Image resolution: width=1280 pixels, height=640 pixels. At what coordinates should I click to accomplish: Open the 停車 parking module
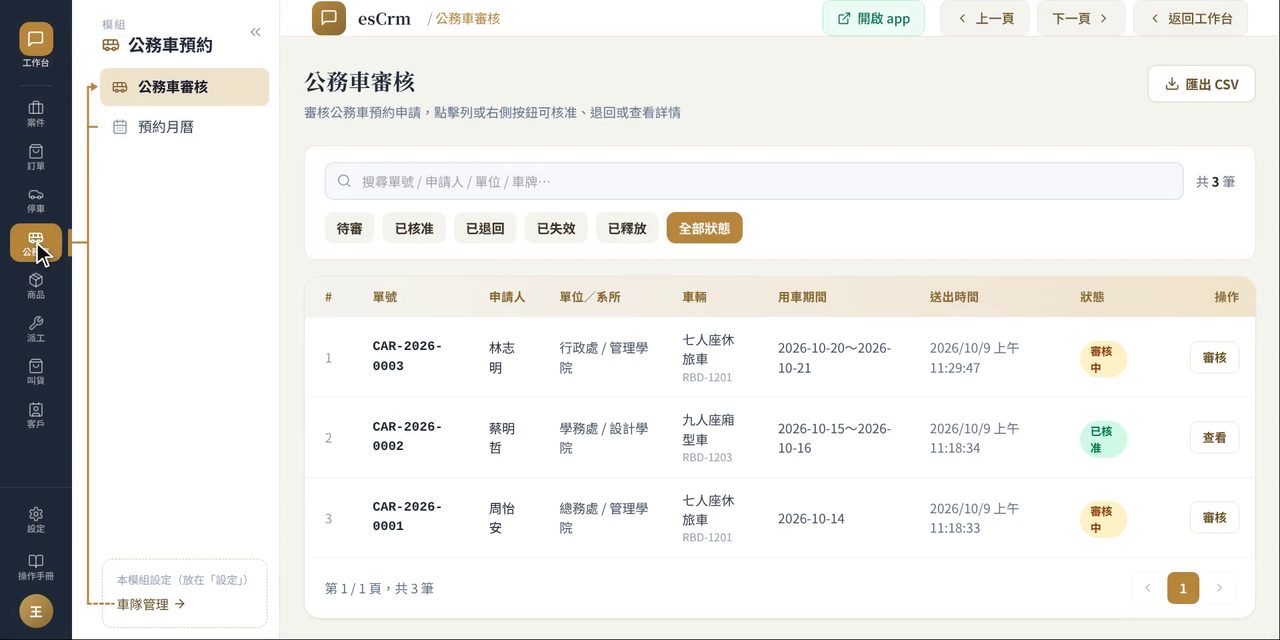(x=36, y=200)
